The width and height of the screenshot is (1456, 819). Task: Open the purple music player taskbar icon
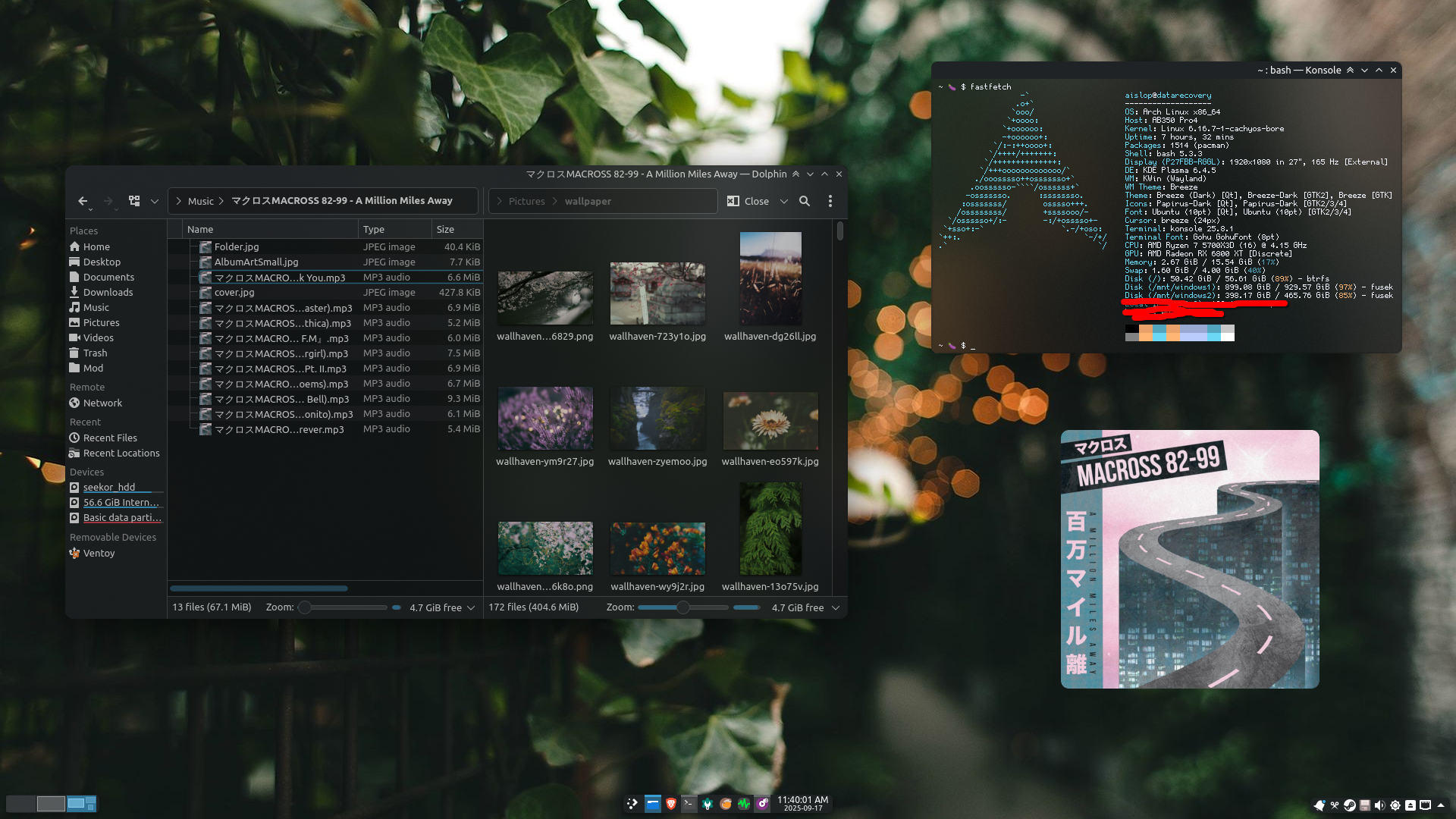tap(762, 804)
